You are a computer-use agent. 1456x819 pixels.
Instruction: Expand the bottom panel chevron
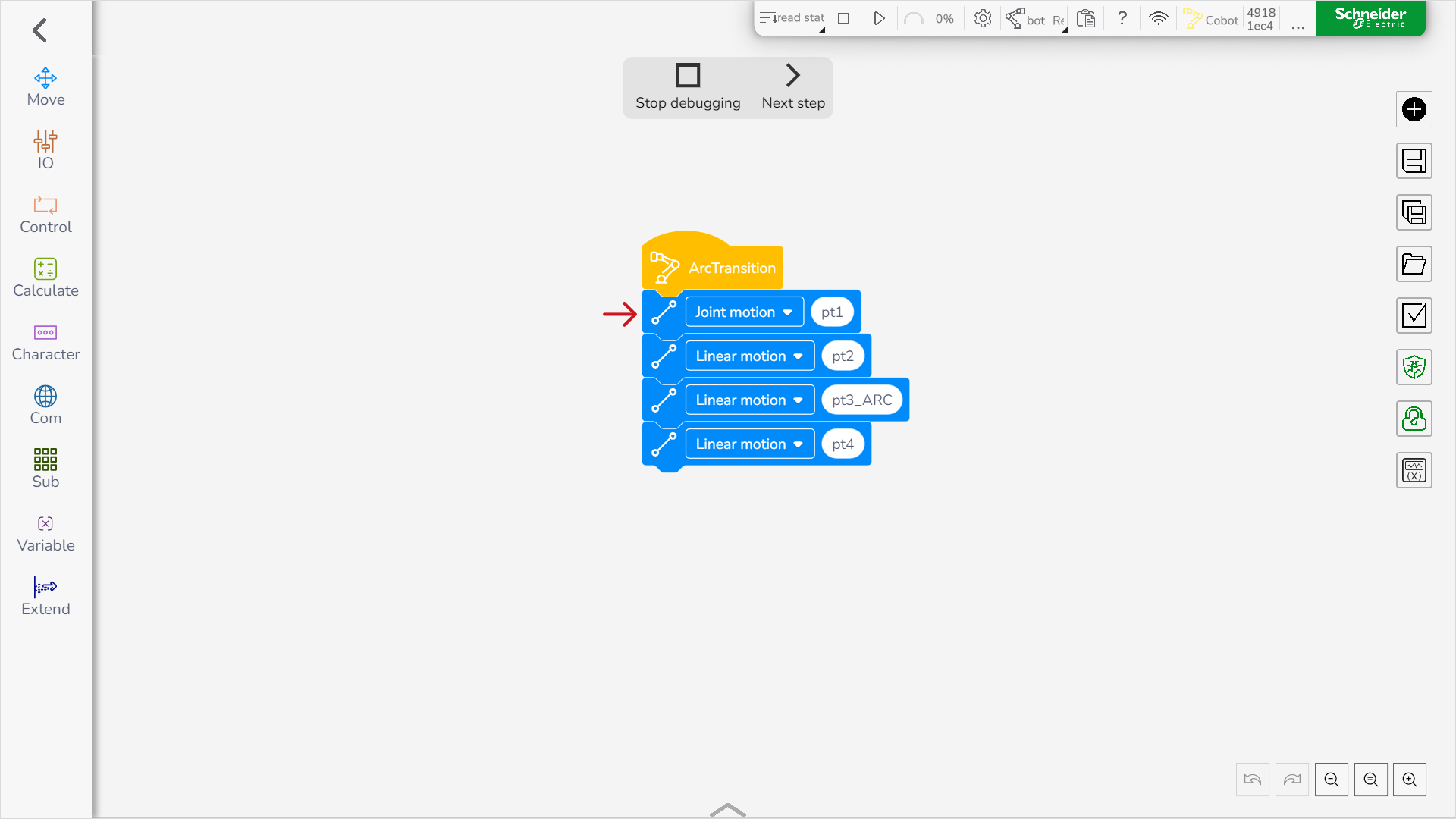728,809
